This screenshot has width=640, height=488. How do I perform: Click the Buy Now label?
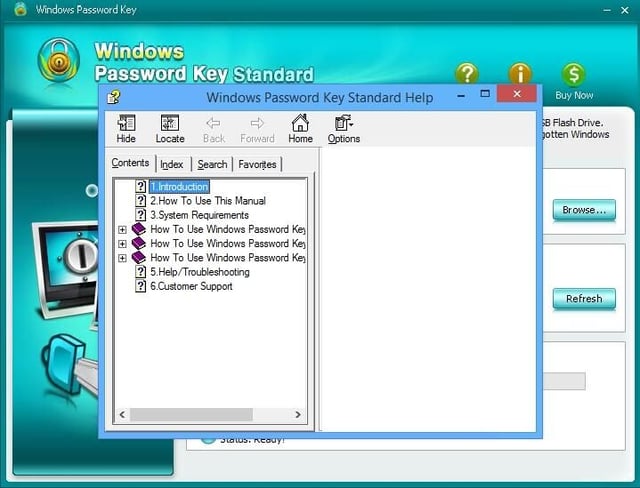click(574, 95)
